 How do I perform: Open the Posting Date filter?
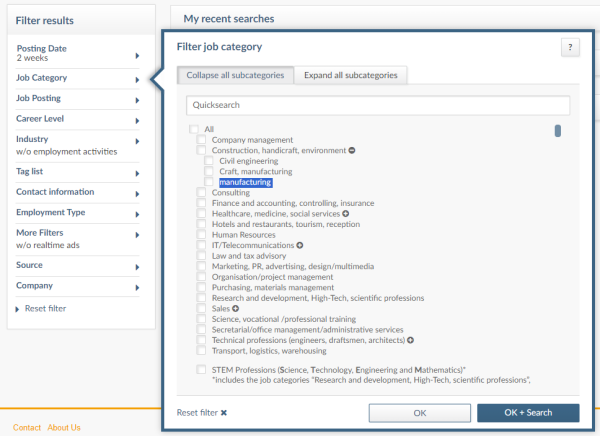[x=78, y=53]
